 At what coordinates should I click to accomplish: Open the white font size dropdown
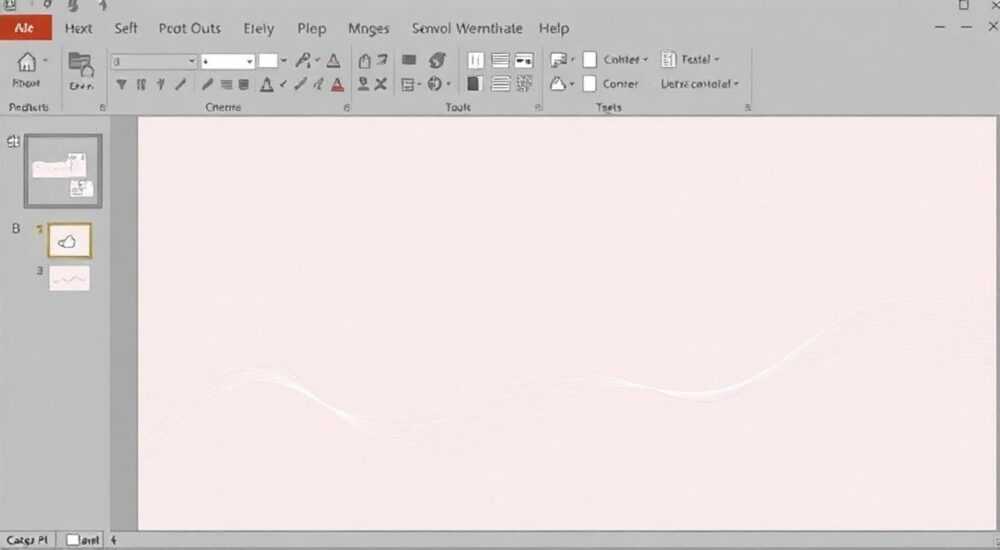228,61
